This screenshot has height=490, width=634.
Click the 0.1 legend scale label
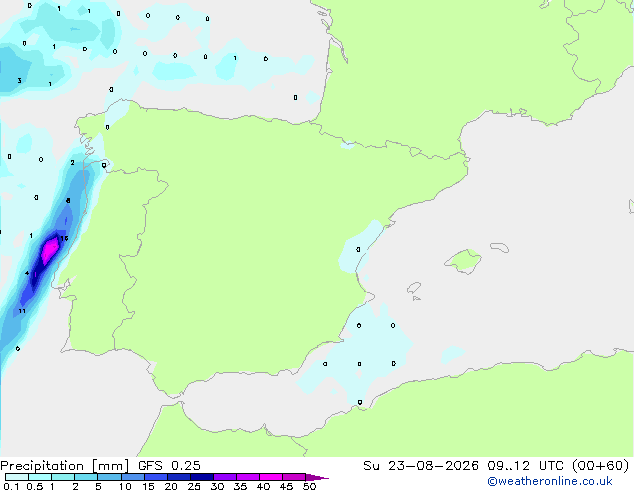point(11,486)
